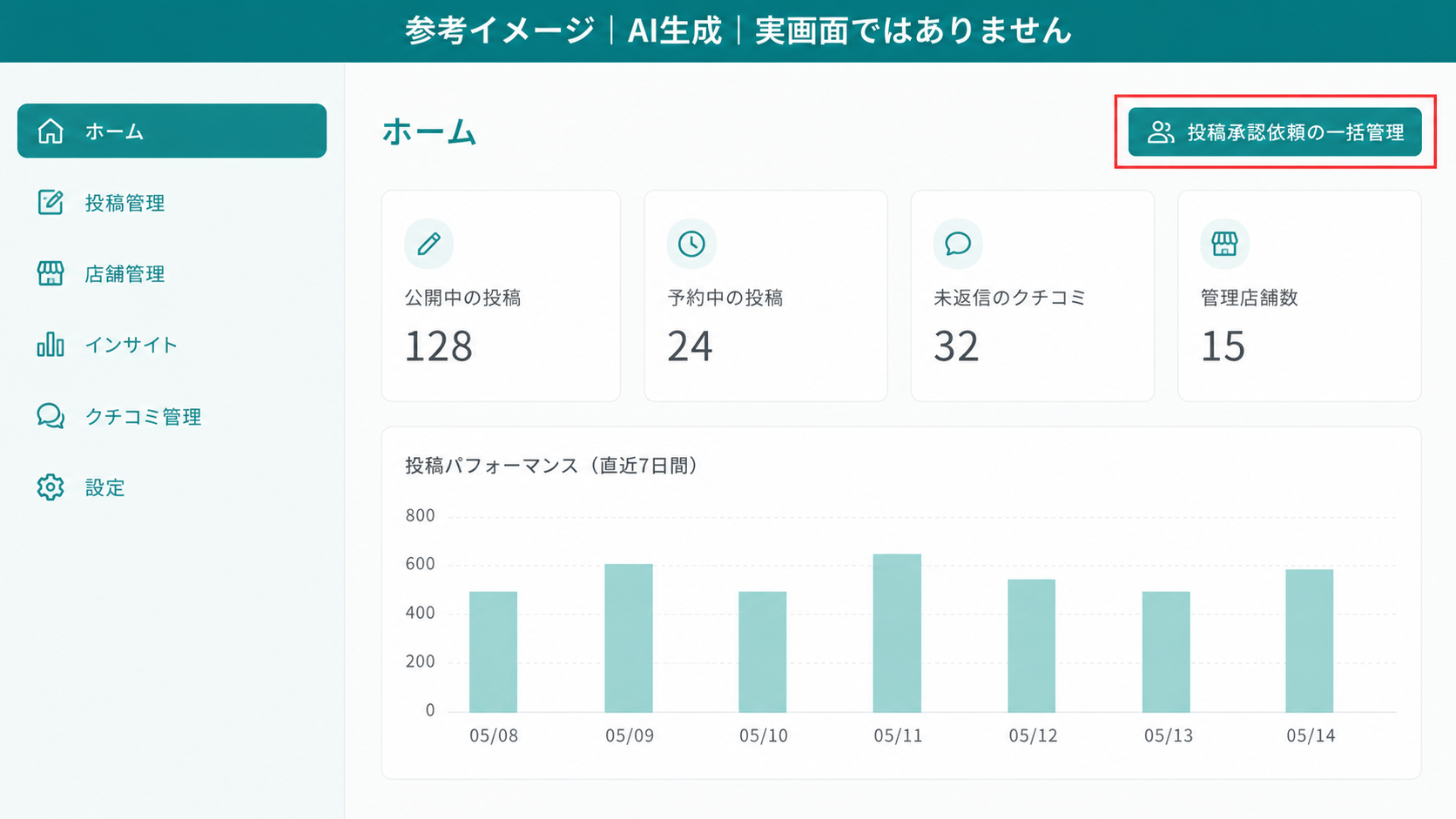This screenshot has width=1456, height=819.
Task: Click the 投稿パフォーマンス chart title
Action: coord(552,466)
